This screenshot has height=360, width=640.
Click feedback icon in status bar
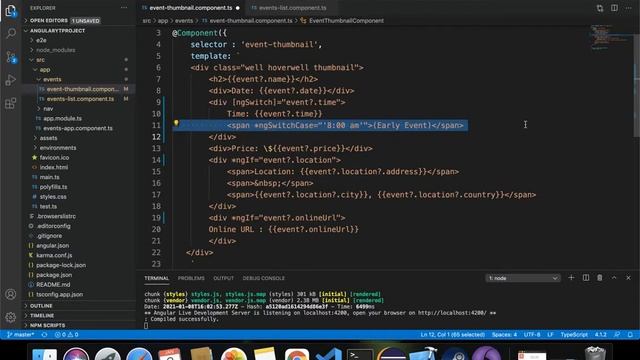point(617,335)
